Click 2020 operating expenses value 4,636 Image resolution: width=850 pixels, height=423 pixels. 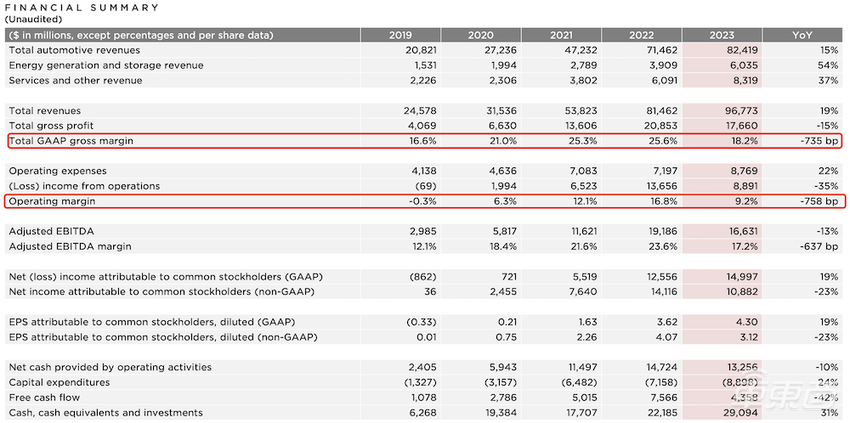pyautogui.click(x=504, y=171)
